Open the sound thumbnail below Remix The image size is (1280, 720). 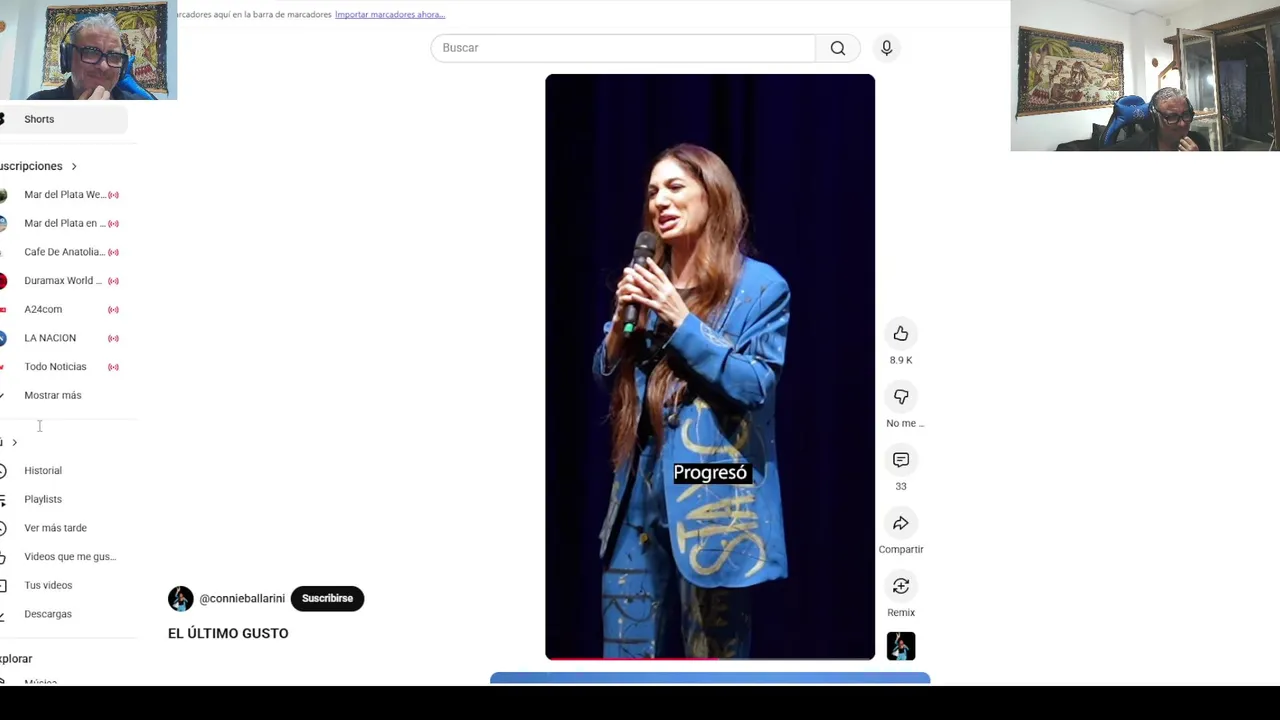pos(901,646)
